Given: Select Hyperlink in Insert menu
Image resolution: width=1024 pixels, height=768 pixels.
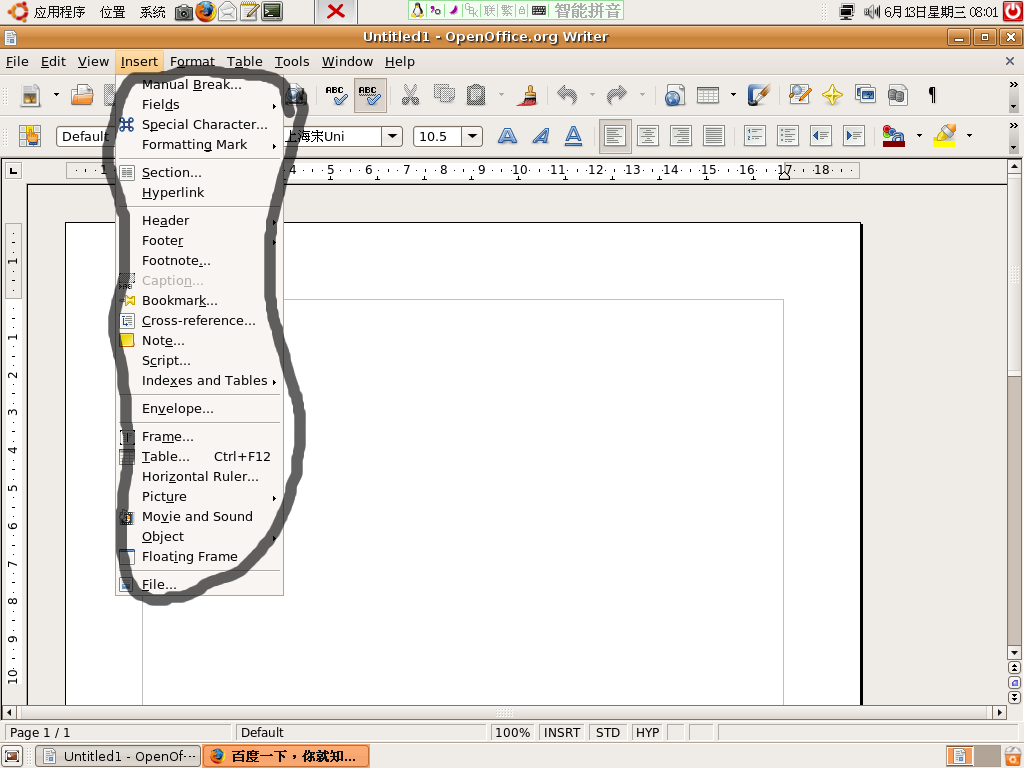Looking at the screenshot, I should click(200, 193).
